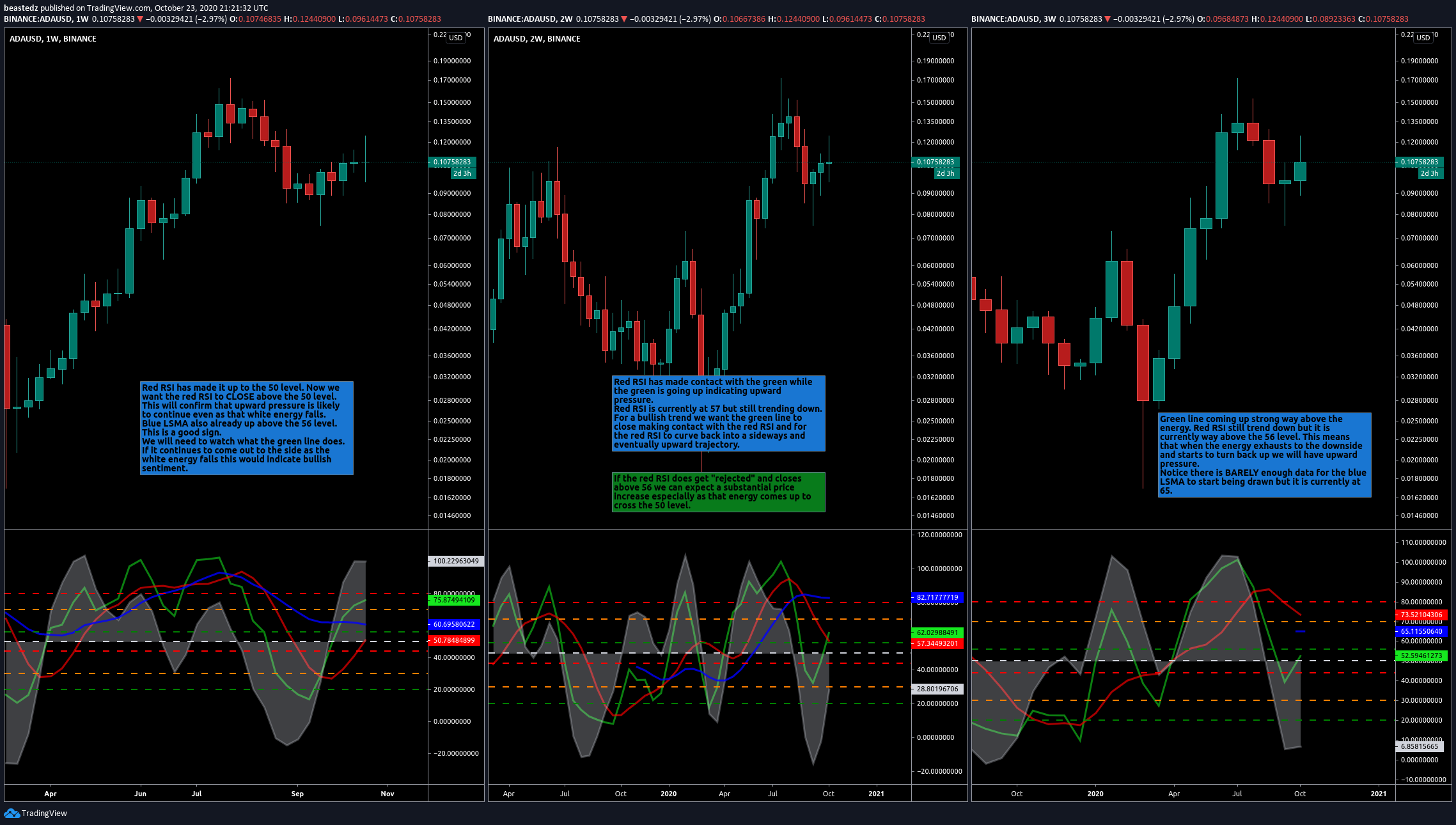Click '2021' on the 3W time axis

point(1379,794)
